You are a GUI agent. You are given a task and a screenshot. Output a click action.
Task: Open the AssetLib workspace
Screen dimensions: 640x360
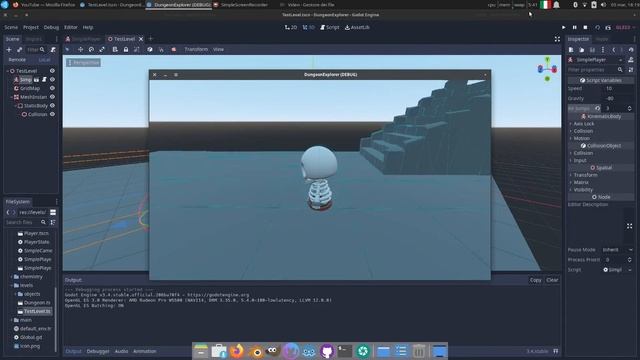tap(357, 27)
